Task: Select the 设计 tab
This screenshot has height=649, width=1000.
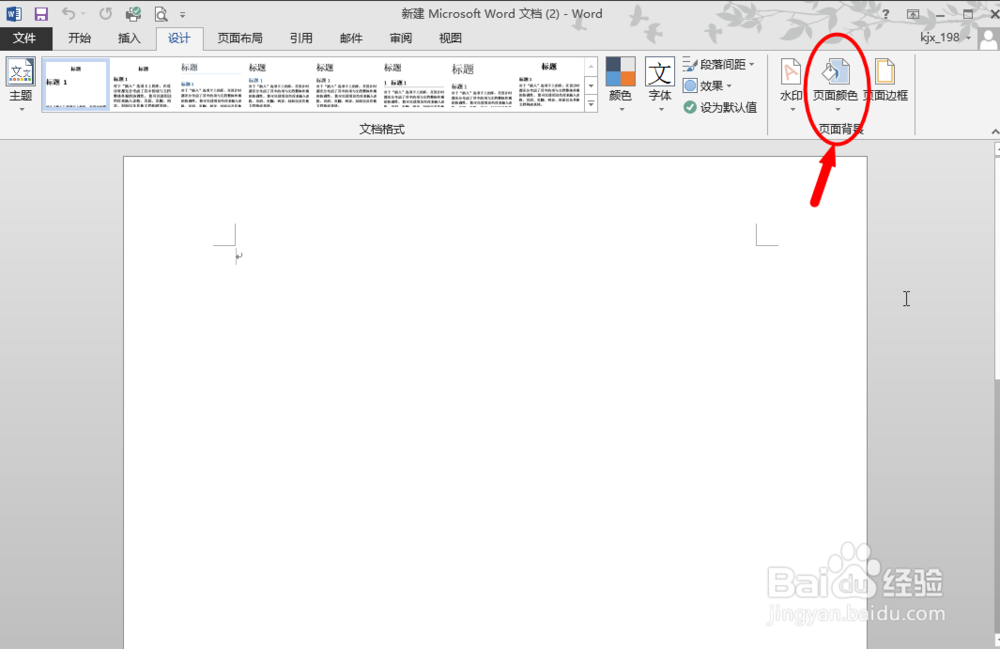Action: coord(179,38)
